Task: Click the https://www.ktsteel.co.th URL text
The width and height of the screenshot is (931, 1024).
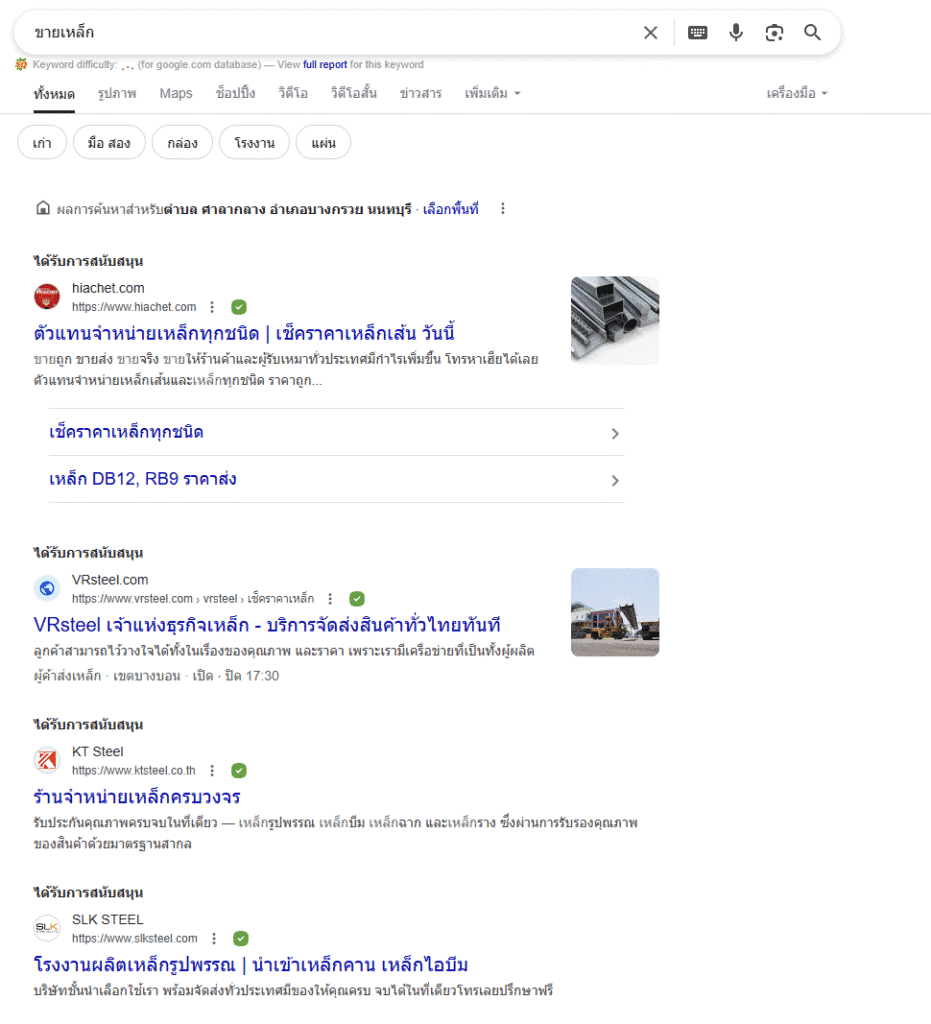Action: 134,771
